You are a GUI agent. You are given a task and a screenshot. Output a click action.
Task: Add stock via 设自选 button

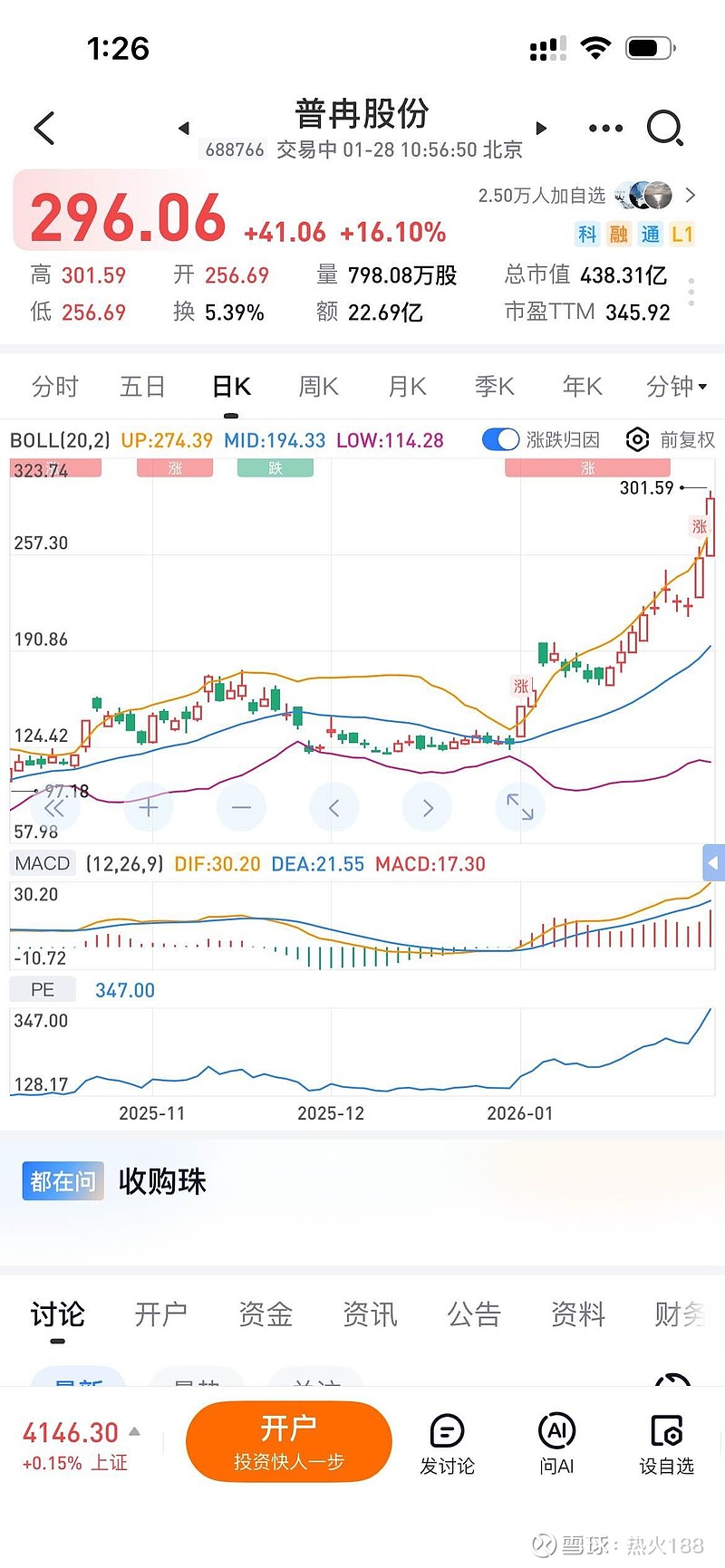click(666, 1445)
